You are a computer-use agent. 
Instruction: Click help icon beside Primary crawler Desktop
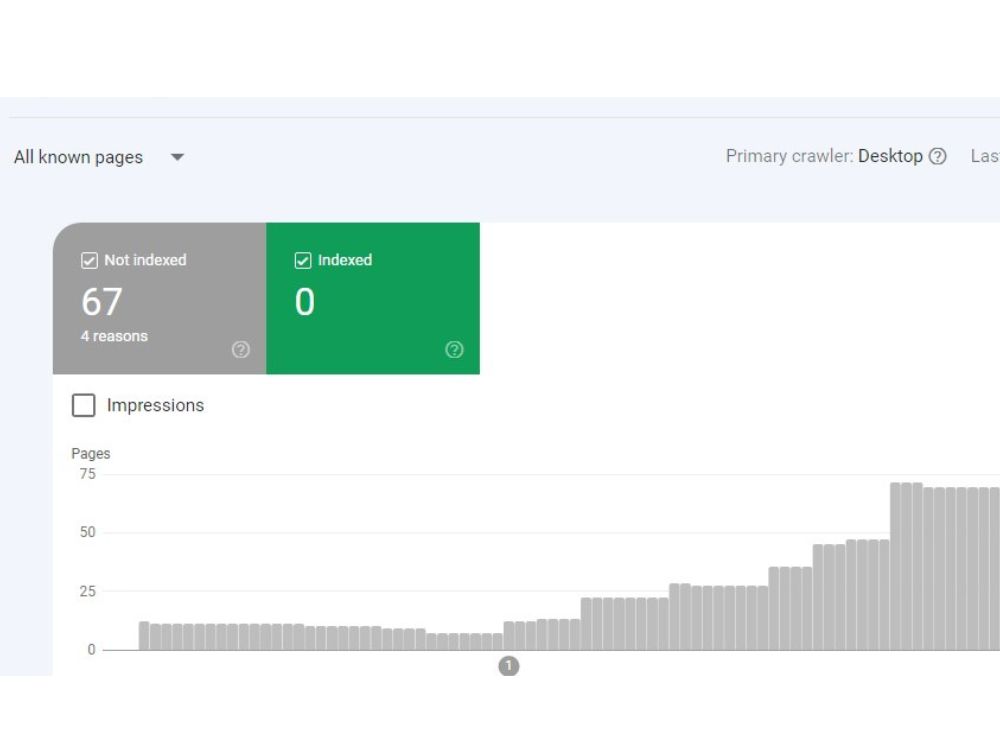pos(937,156)
